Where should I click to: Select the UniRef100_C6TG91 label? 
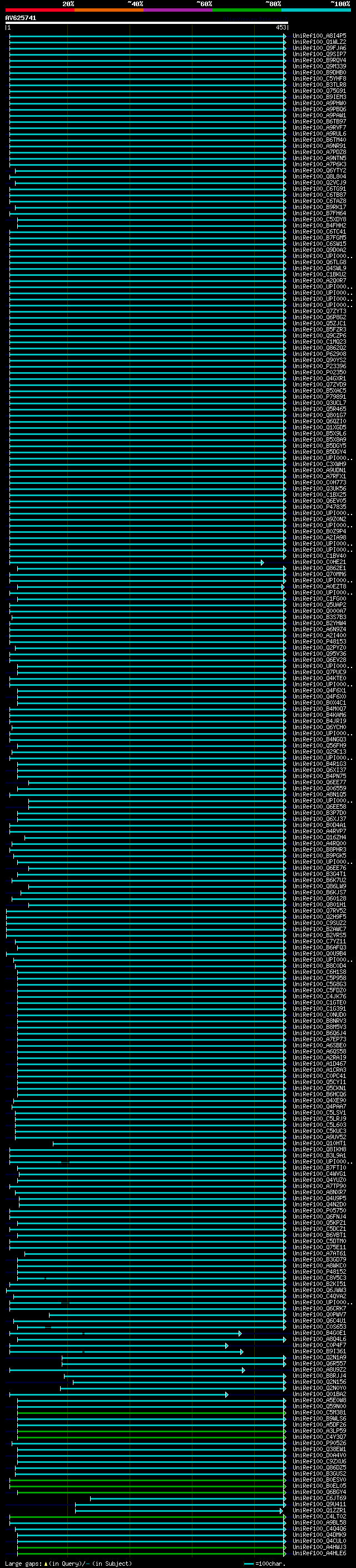319,189
